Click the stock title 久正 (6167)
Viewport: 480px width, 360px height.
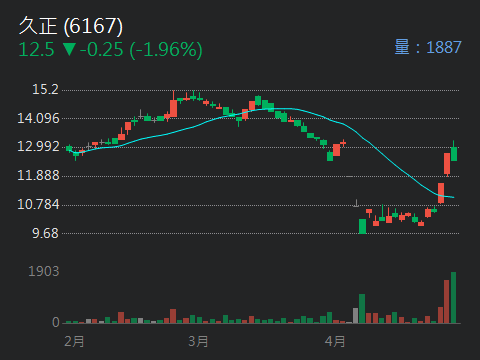coord(71,26)
